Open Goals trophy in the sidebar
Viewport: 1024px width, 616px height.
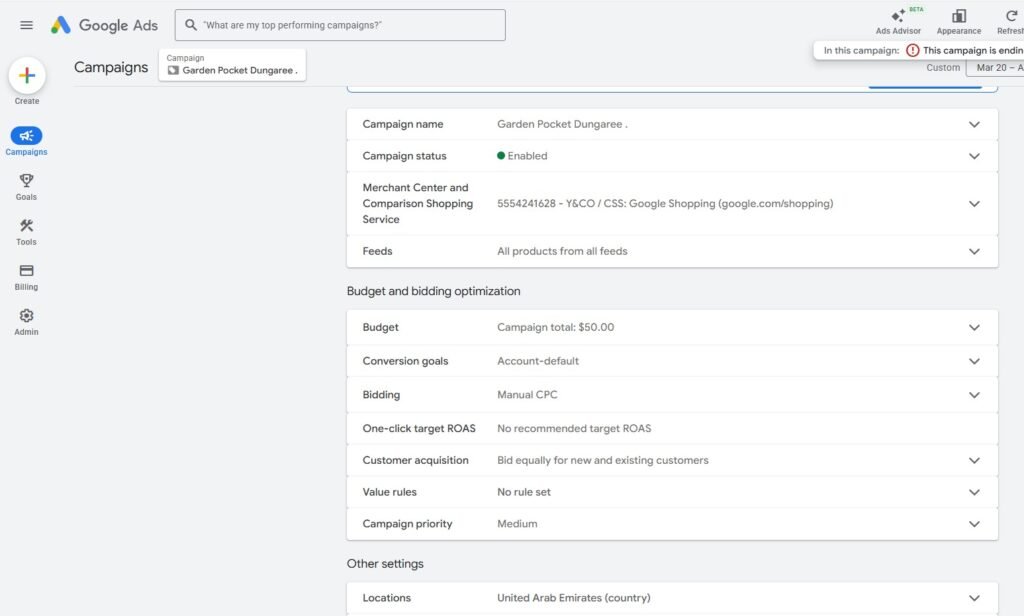pos(26,187)
